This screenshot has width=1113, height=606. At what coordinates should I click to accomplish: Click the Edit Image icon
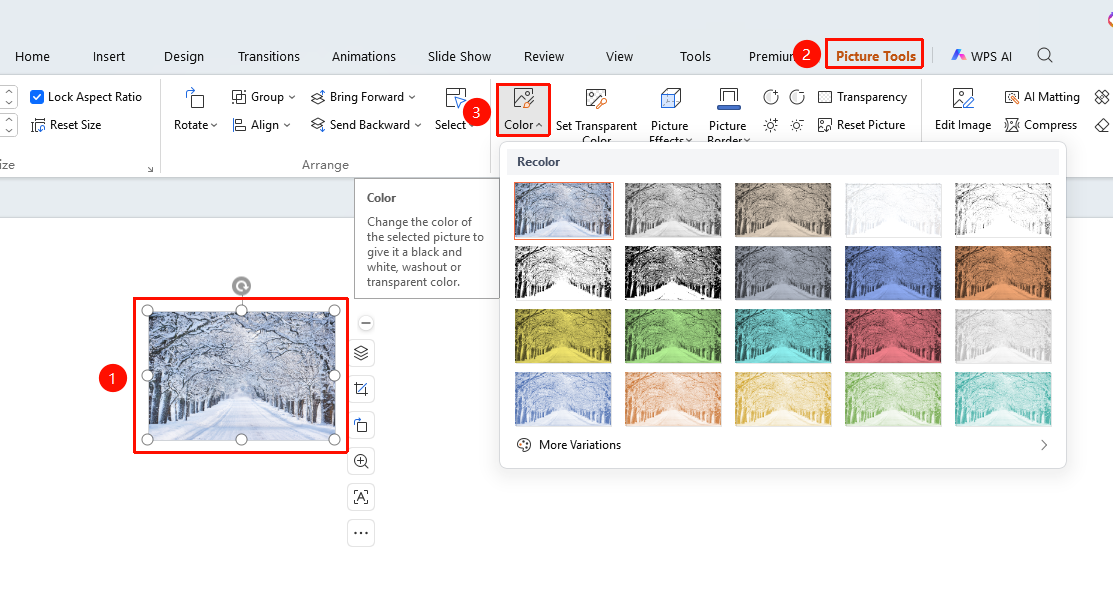coord(963,99)
